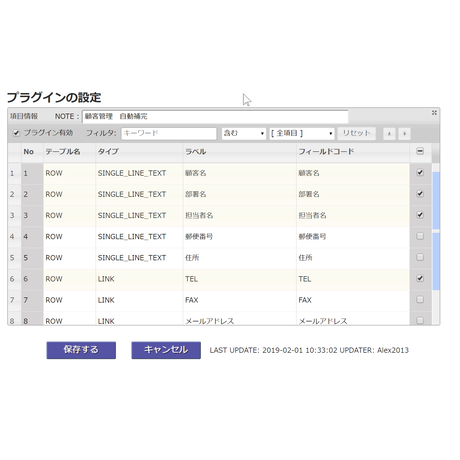Toggle the プラグイン有効 checkbox
The width and height of the screenshot is (460, 460).
pyautogui.click(x=16, y=133)
